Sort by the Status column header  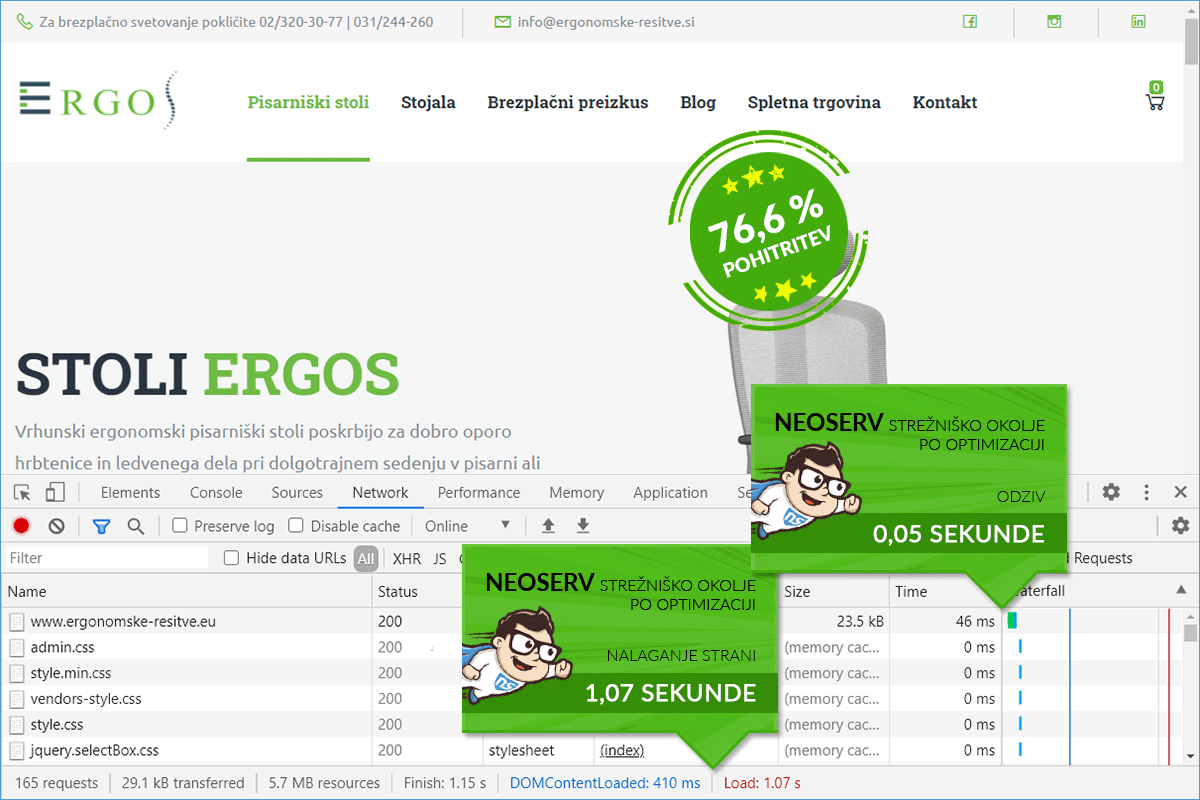click(418, 591)
